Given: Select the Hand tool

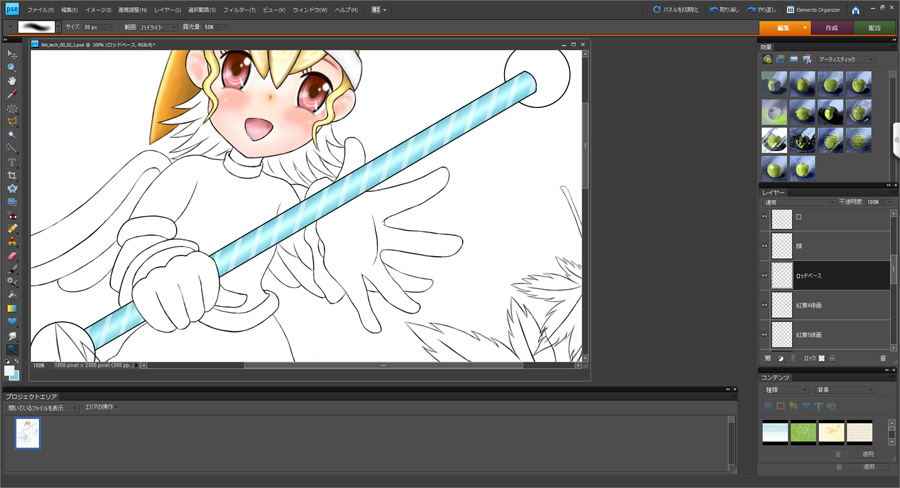Looking at the screenshot, I should click(12, 80).
